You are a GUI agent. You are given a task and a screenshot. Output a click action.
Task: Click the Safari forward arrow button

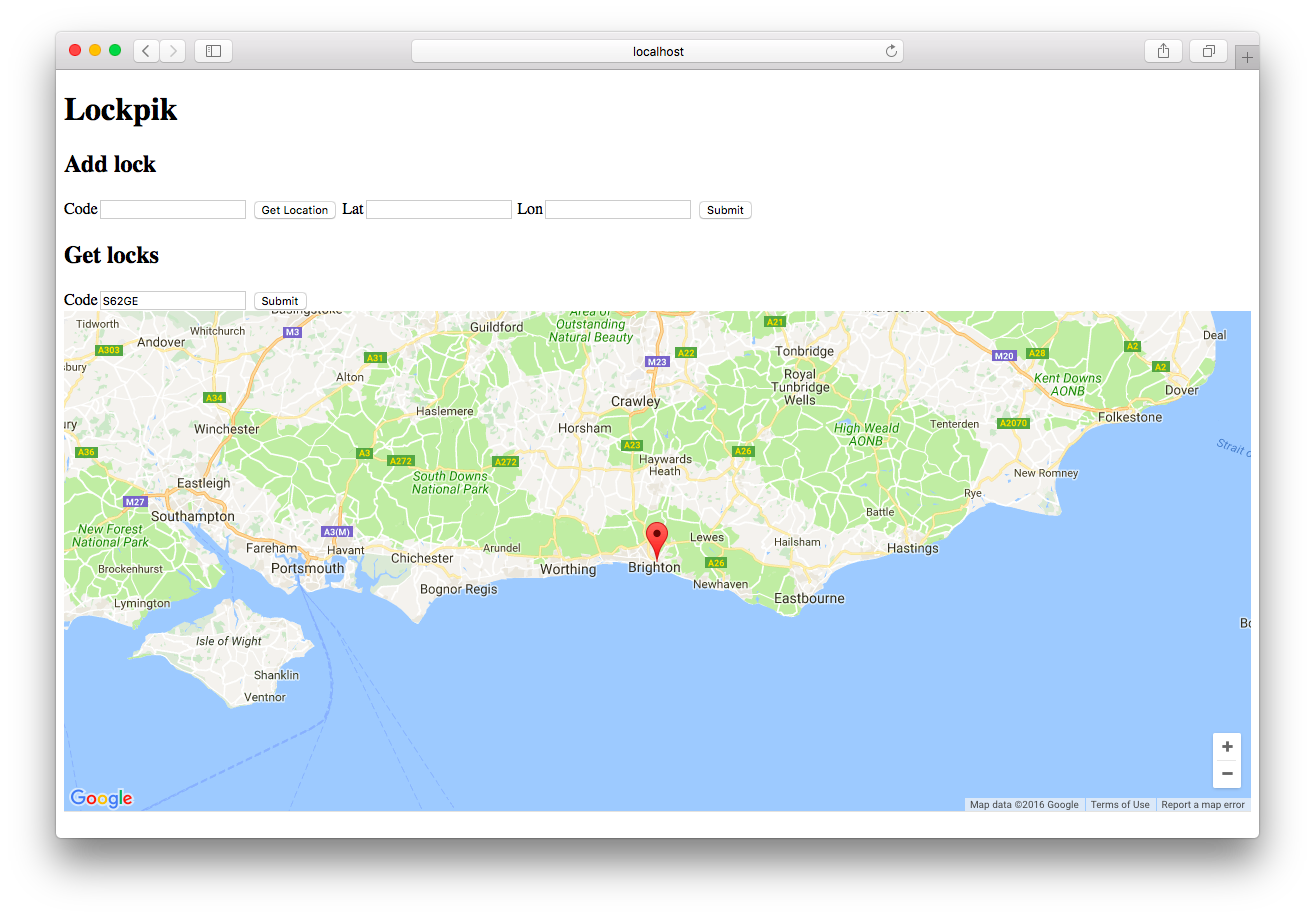172,51
